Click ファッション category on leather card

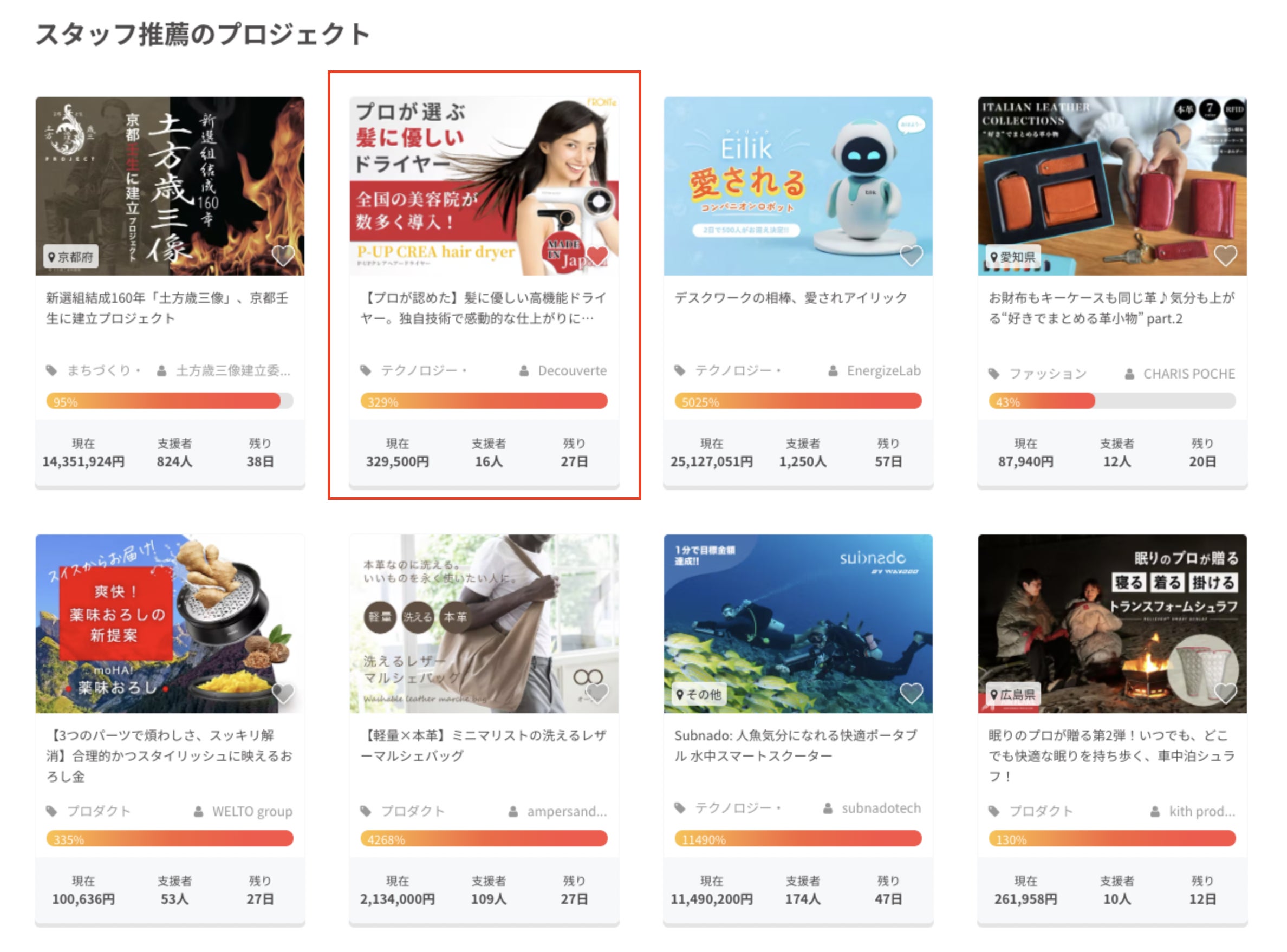1048,374
